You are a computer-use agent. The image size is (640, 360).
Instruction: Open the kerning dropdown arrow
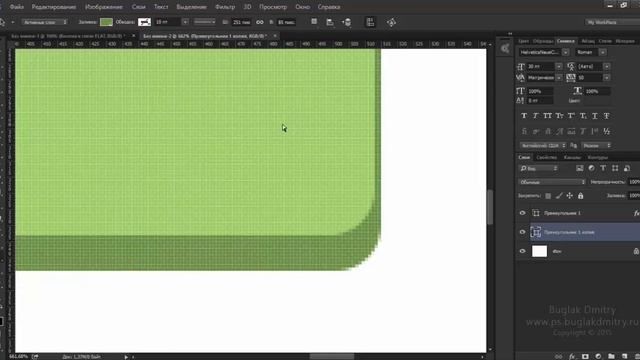[x=559, y=78]
